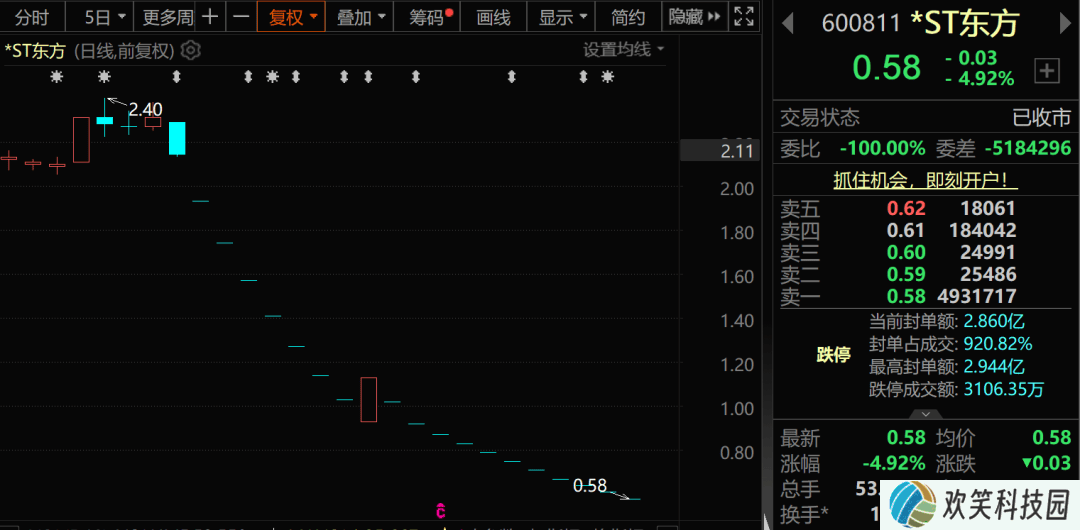Click the 最新 0.58 field

[853, 437]
